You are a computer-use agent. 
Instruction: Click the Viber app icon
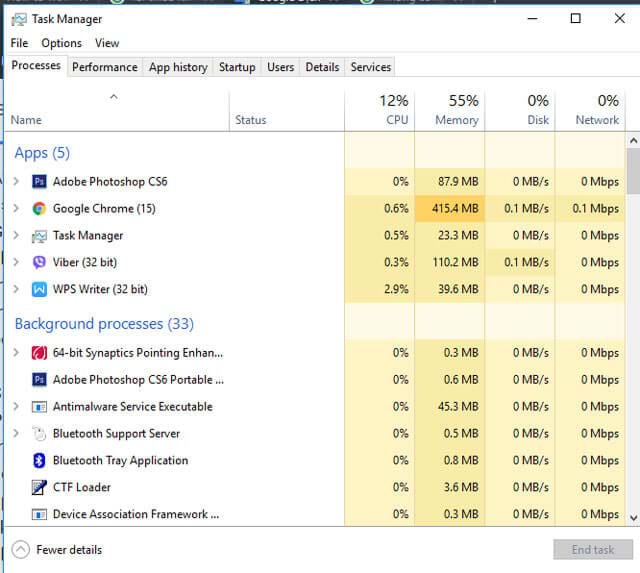pos(39,262)
